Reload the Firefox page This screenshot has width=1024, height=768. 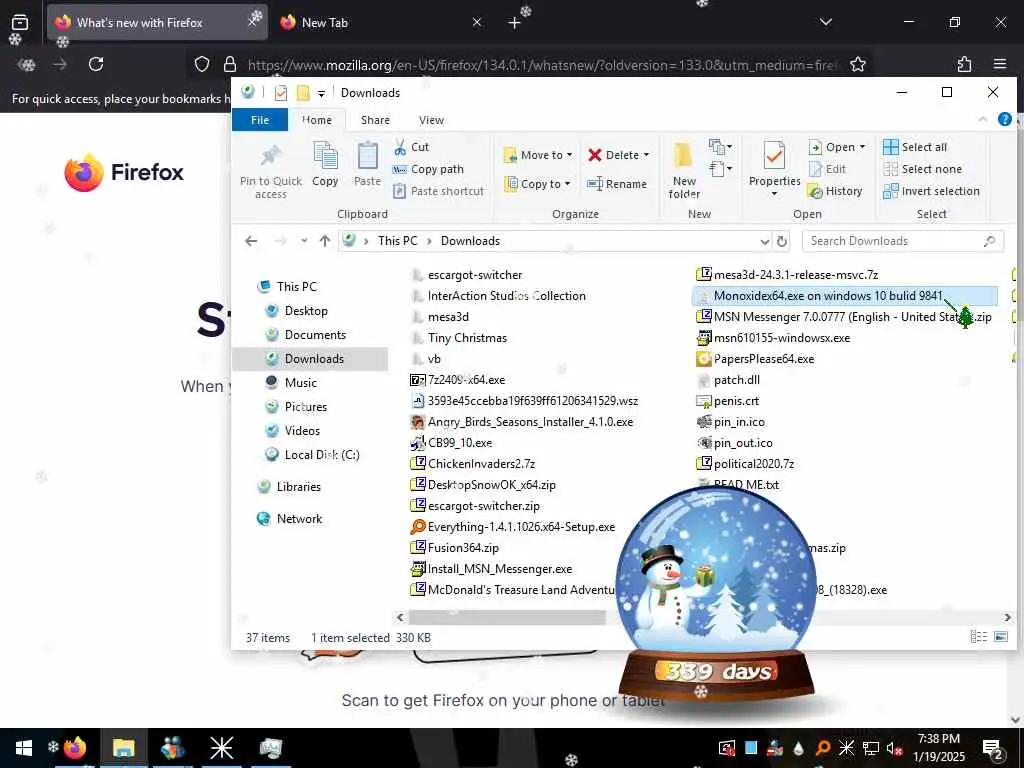click(96, 64)
